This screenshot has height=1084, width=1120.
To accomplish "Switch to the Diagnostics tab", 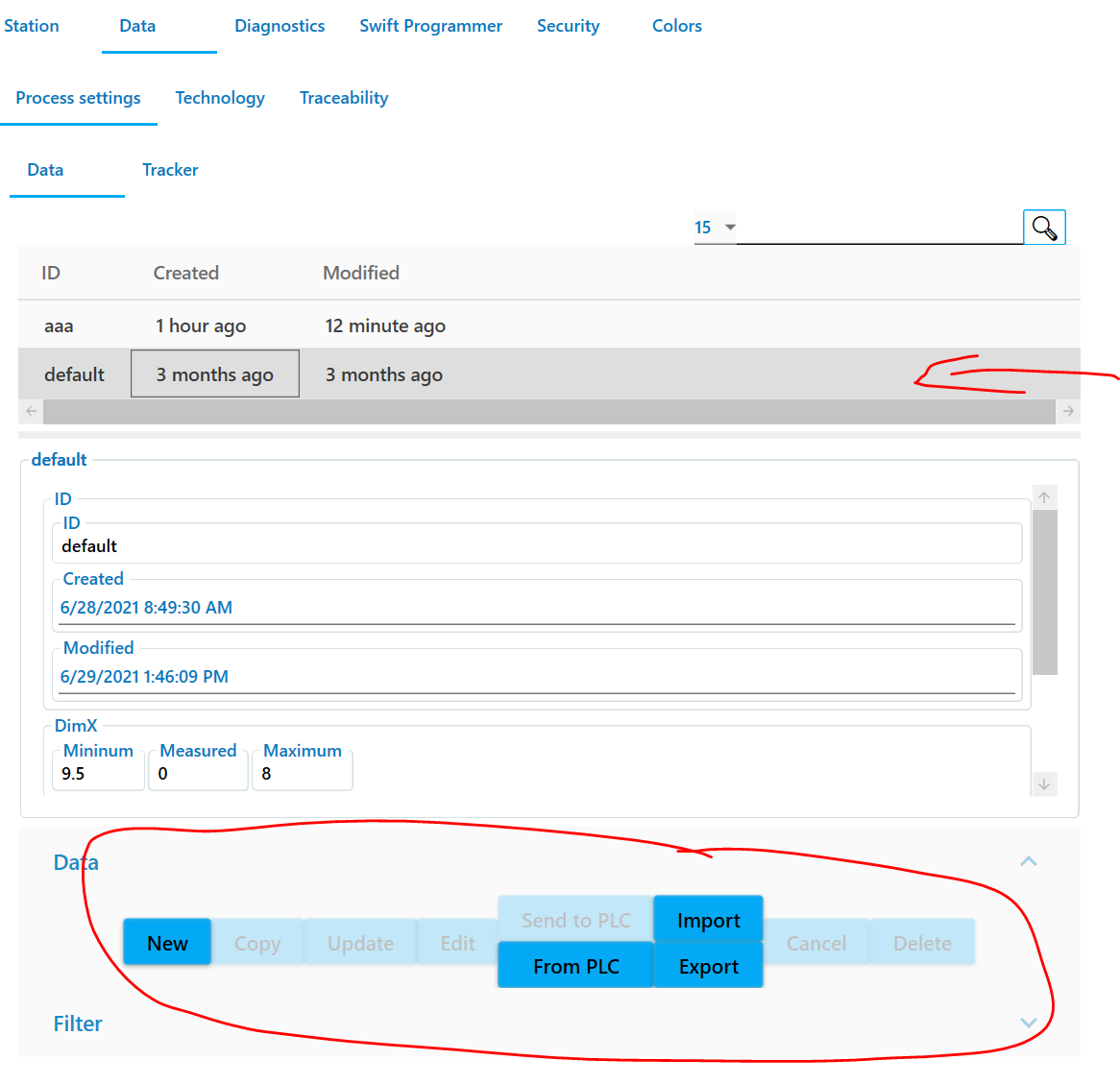I will [x=280, y=26].
